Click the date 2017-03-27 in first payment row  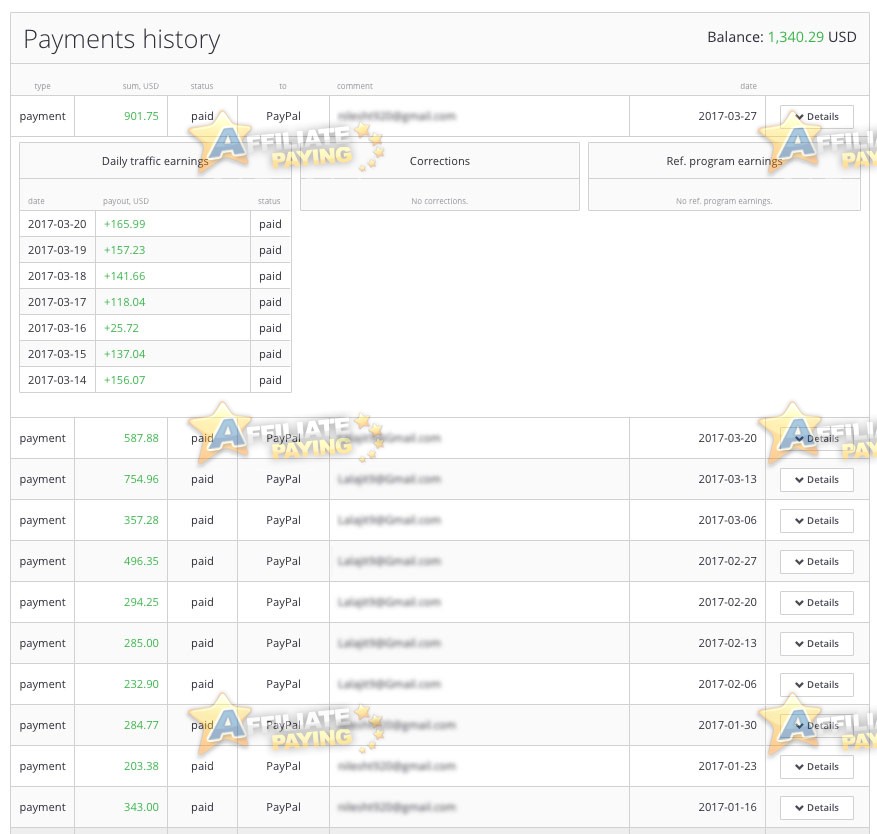point(727,116)
